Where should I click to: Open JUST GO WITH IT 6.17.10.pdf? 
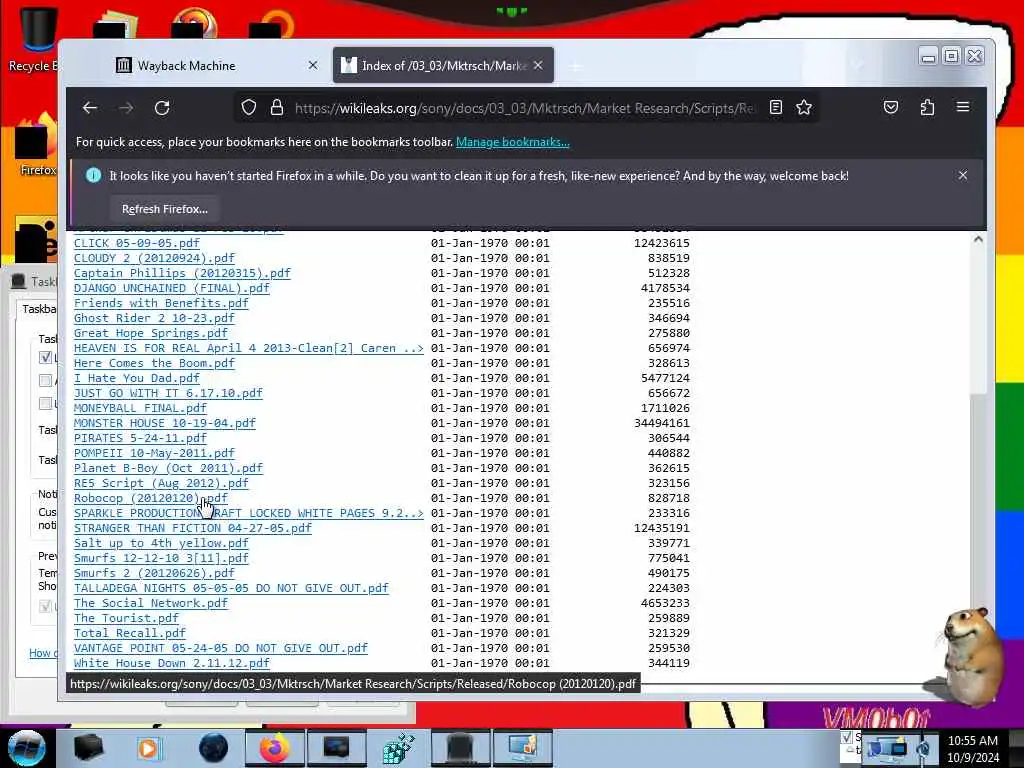(x=168, y=393)
